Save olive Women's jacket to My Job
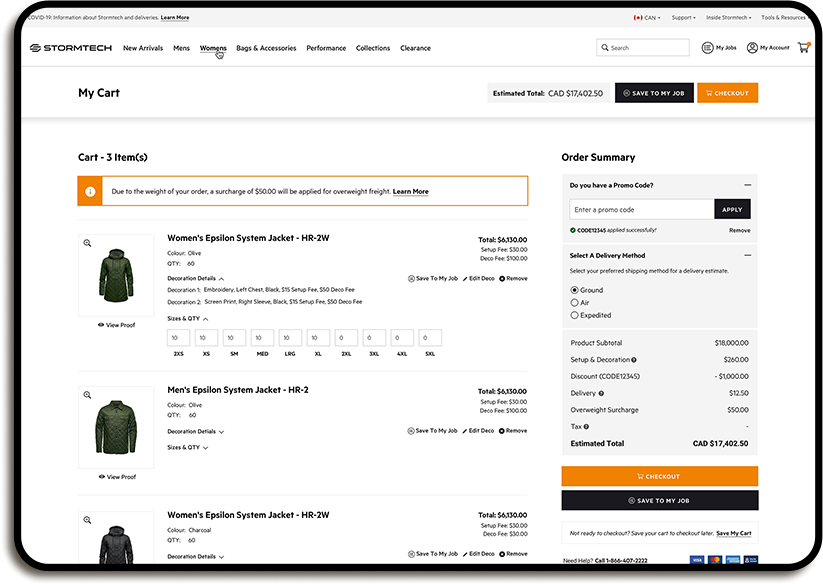The height and width of the screenshot is (584, 823). pos(433,279)
